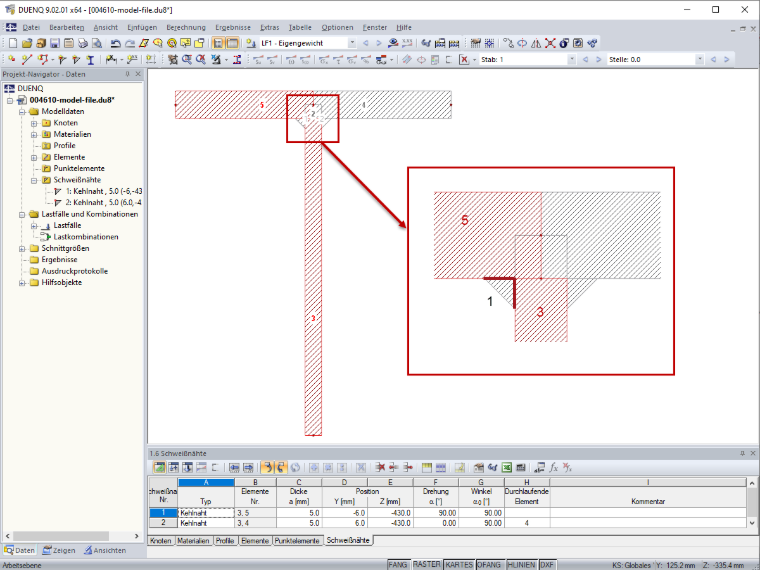Open the LF1 - Eigengewicht load case dropdown
This screenshot has height=570, width=760.
pyautogui.click(x=352, y=43)
